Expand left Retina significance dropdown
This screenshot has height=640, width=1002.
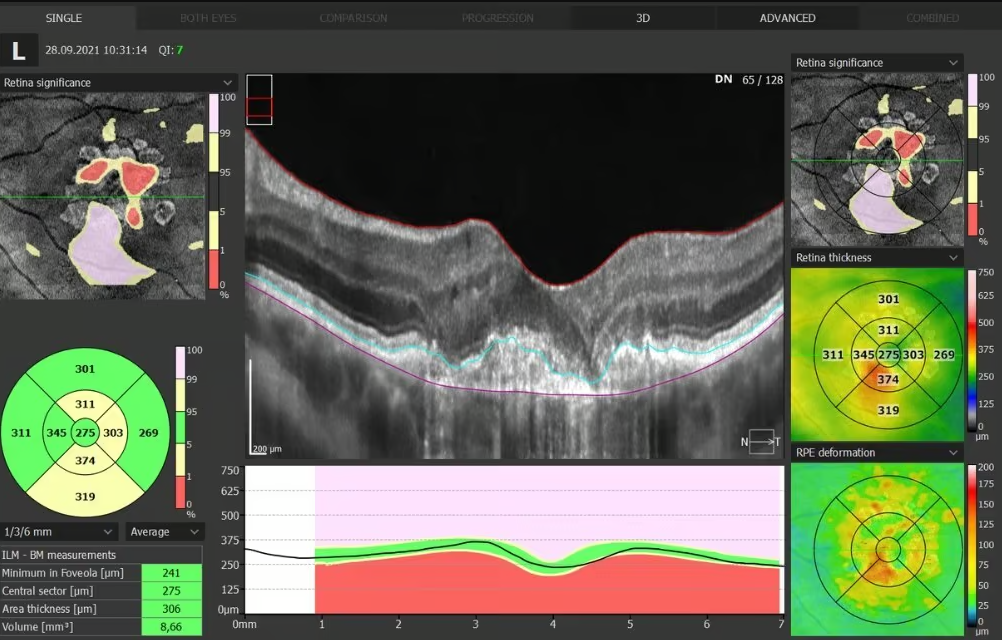tap(118, 82)
